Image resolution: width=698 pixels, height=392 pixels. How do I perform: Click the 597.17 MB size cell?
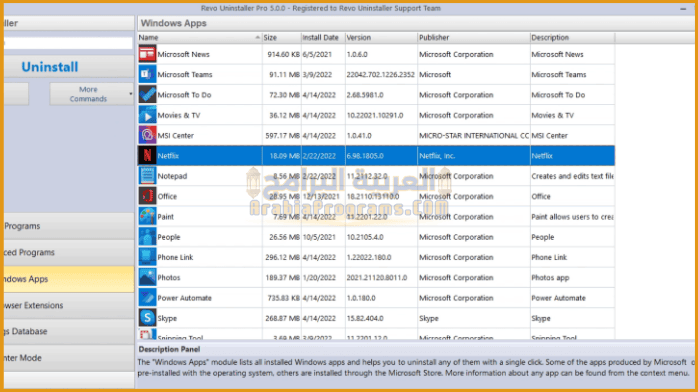click(x=282, y=136)
